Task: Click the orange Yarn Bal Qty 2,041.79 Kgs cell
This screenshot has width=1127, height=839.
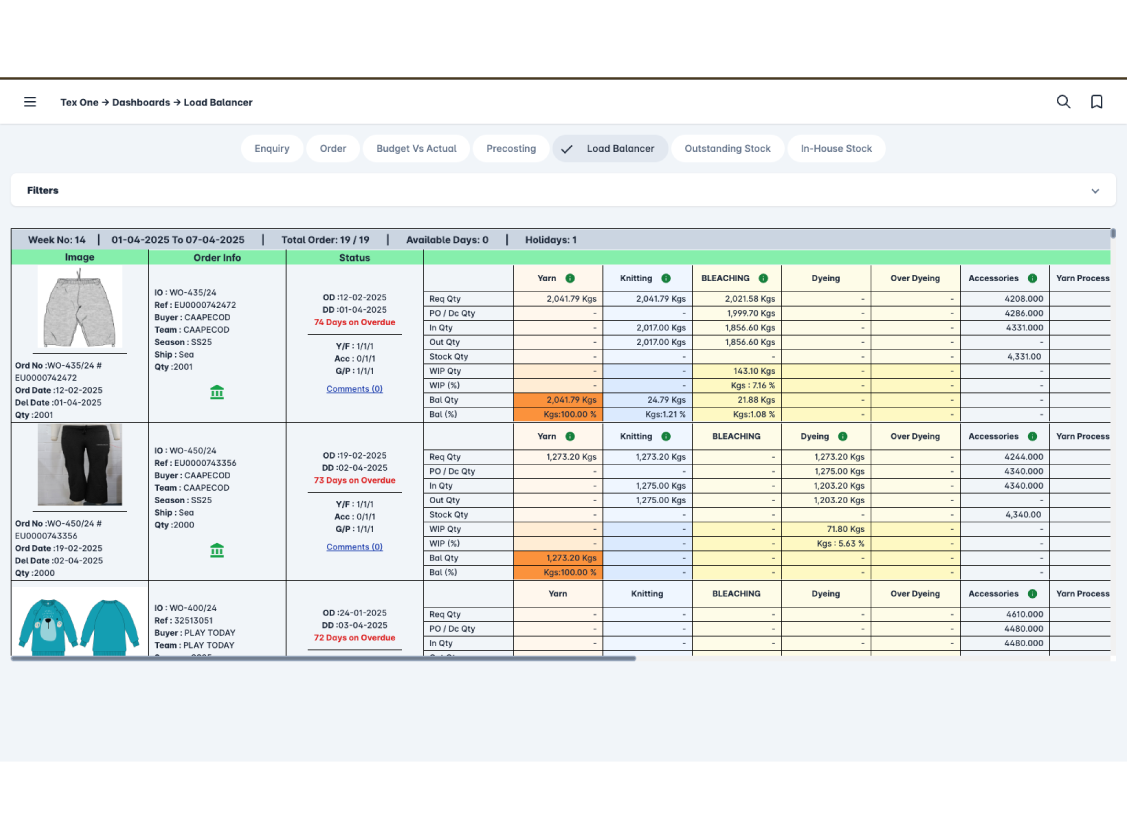Action: [558, 400]
